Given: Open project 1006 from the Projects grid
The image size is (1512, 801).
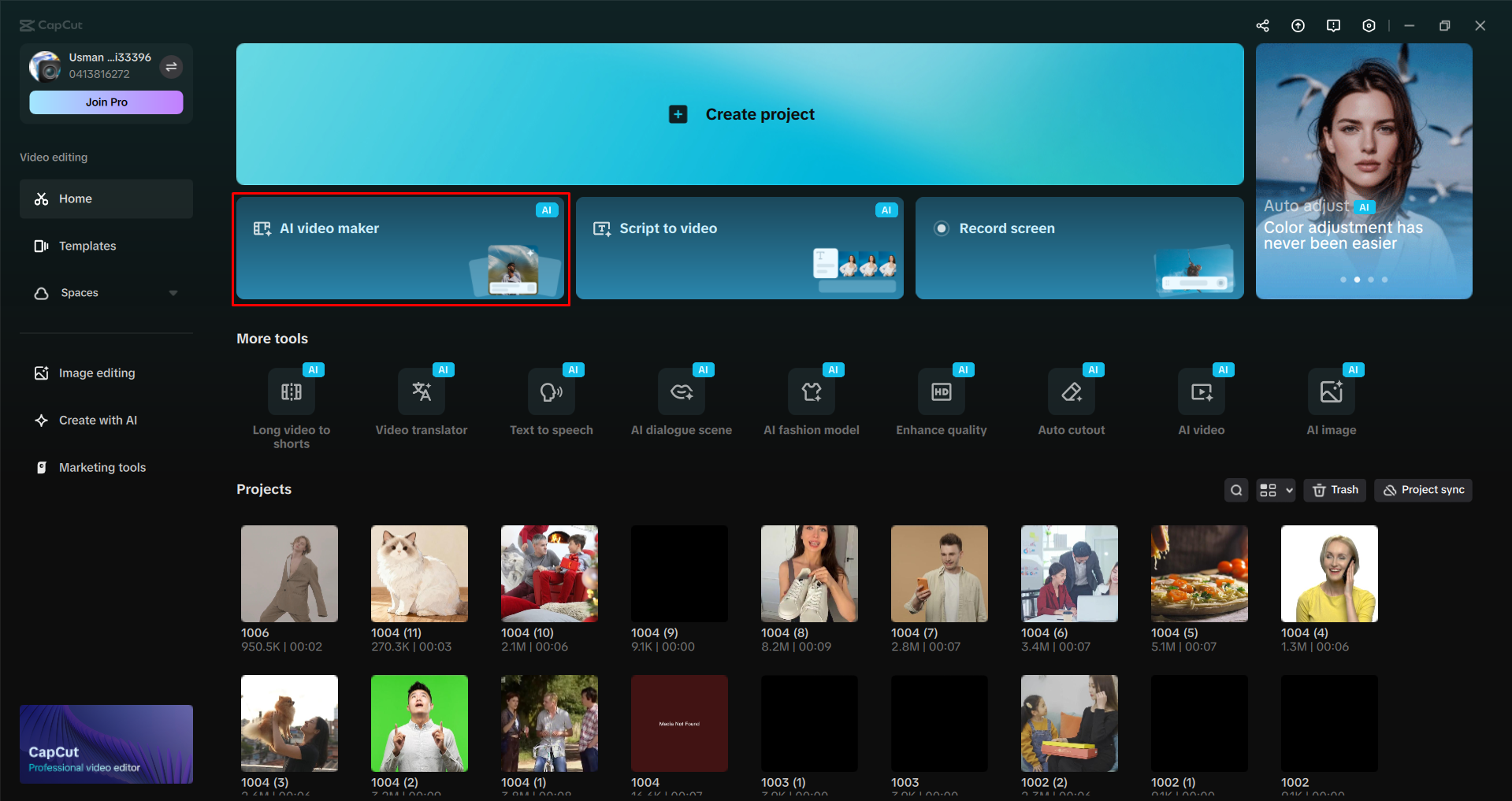Looking at the screenshot, I should click(289, 573).
